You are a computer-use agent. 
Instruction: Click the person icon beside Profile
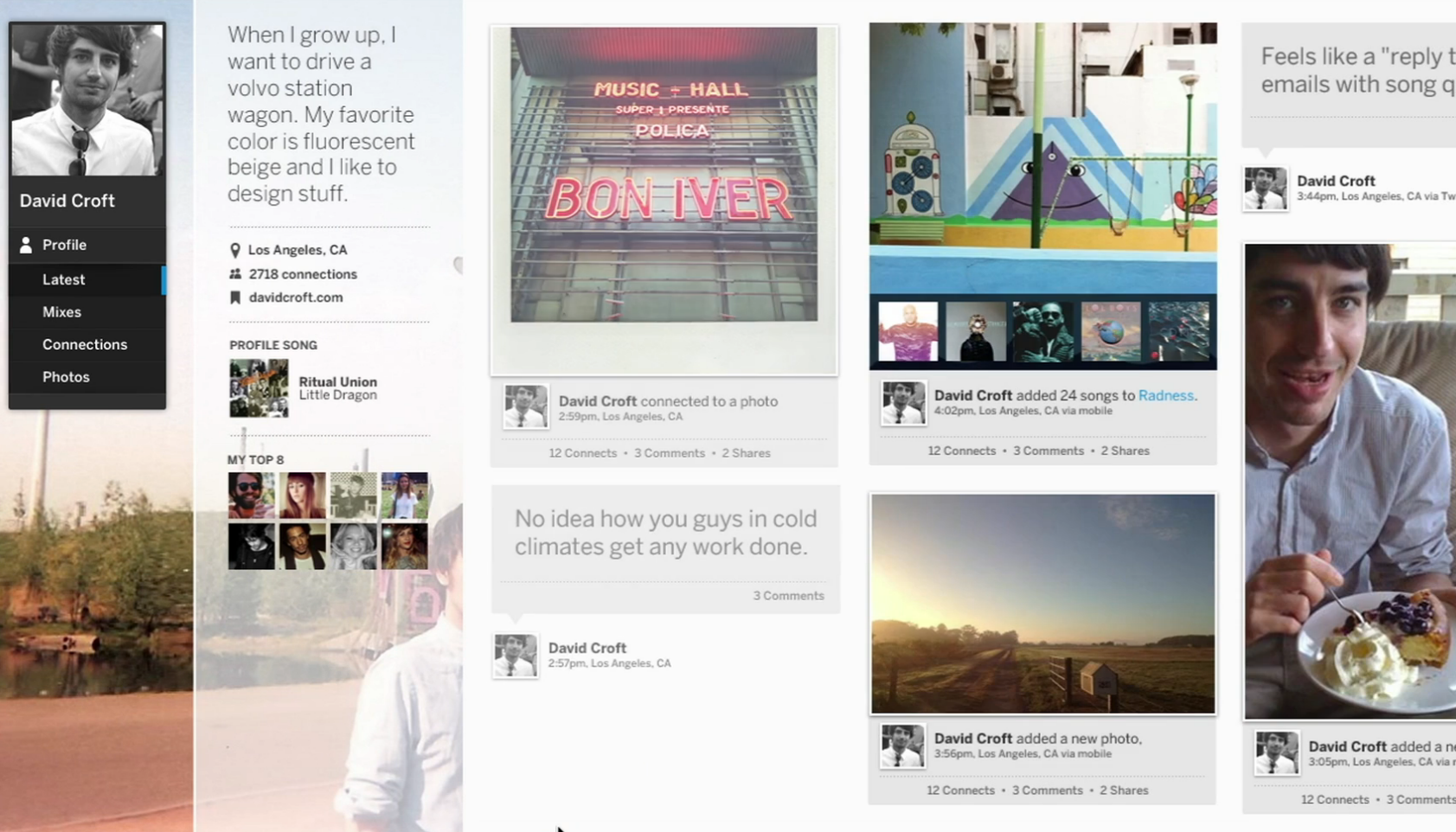tap(26, 246)
